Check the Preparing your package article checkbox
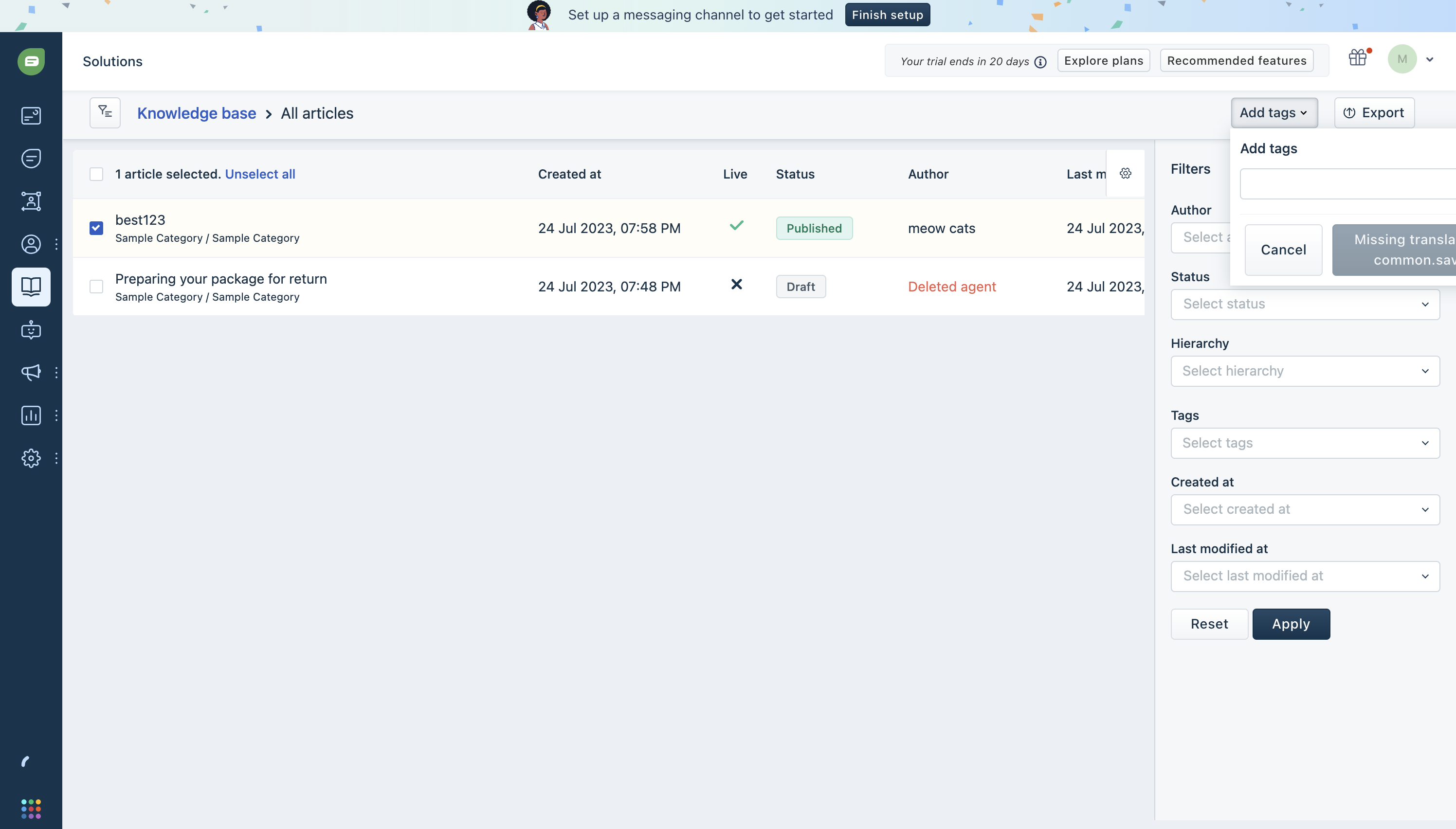This screenshot has width=1456, height=829. (96, 287)
